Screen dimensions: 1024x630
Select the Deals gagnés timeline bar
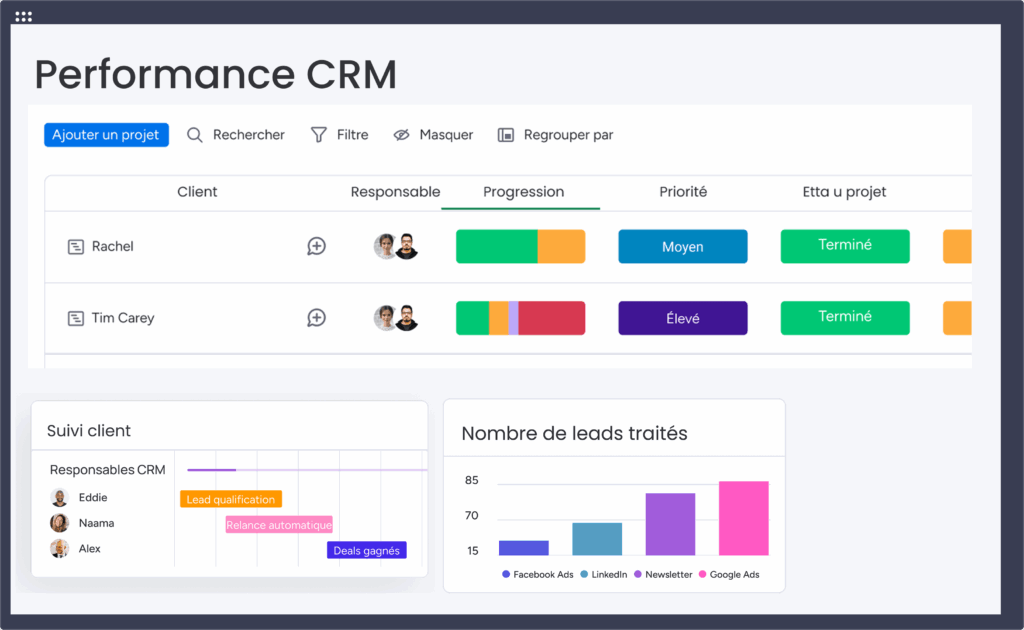pyautogui.click(x=366, y=550)
